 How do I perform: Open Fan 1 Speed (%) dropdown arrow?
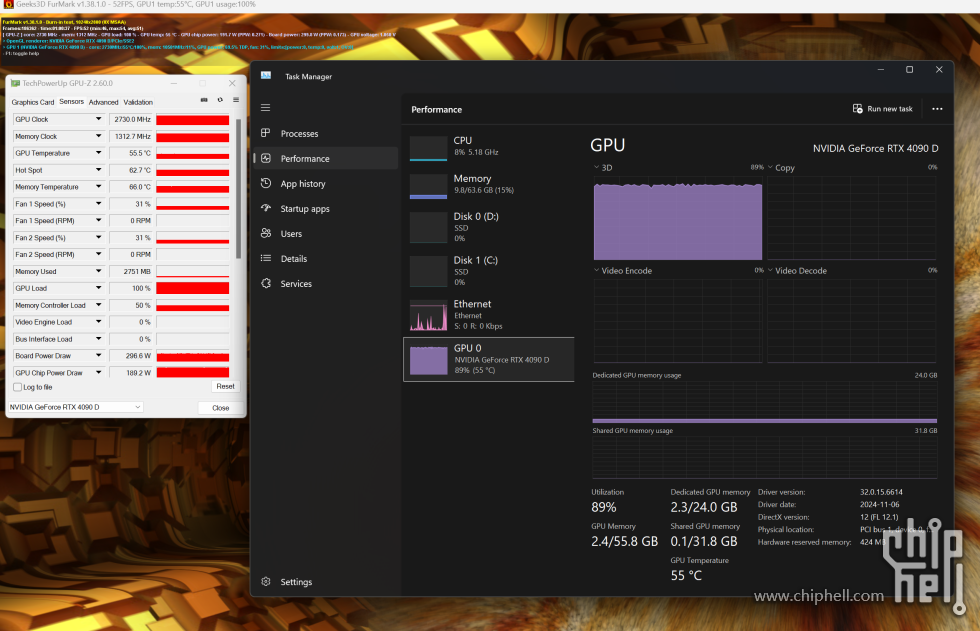[98, 203]
